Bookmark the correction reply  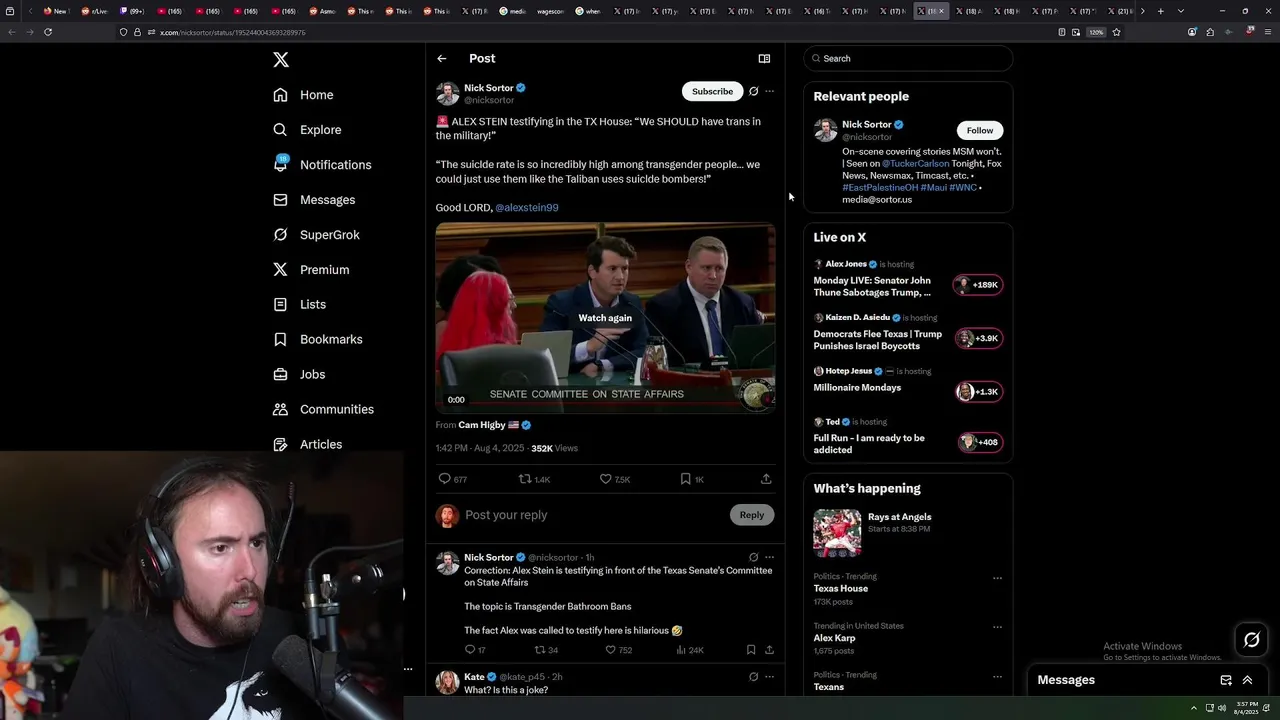pos(751,650)
